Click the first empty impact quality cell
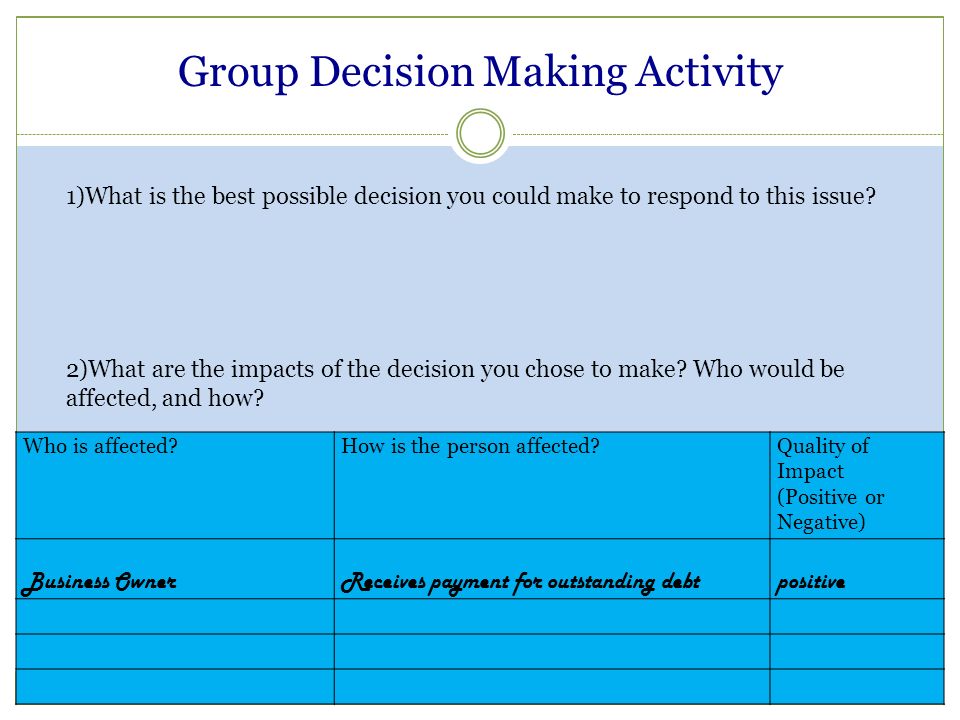This screenshot has width=960, height=720. tap(857, 617)
